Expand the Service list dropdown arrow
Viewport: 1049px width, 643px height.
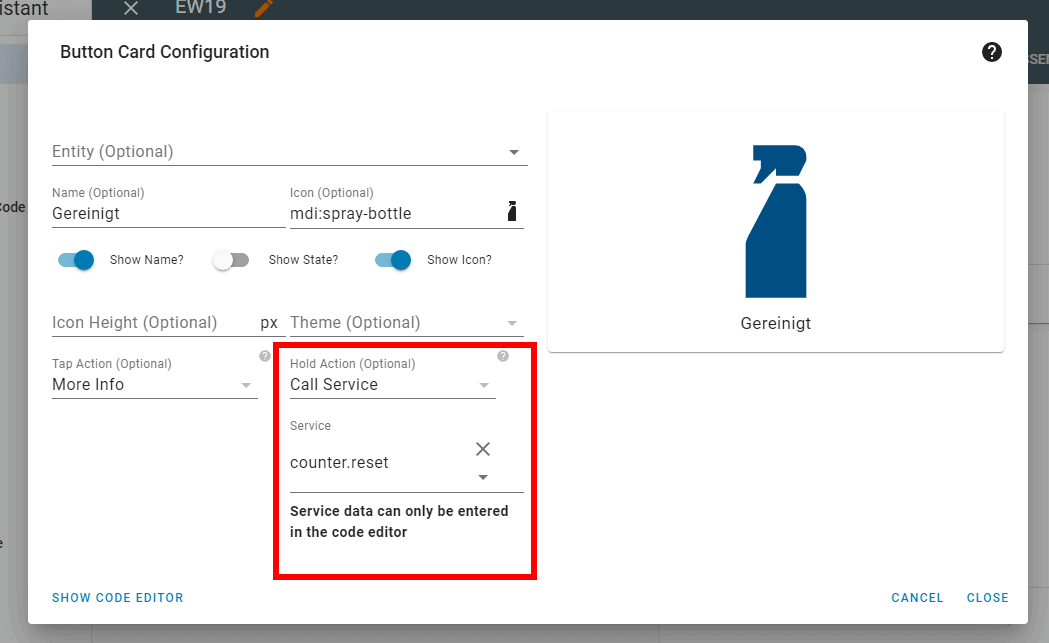coord(483,477)
